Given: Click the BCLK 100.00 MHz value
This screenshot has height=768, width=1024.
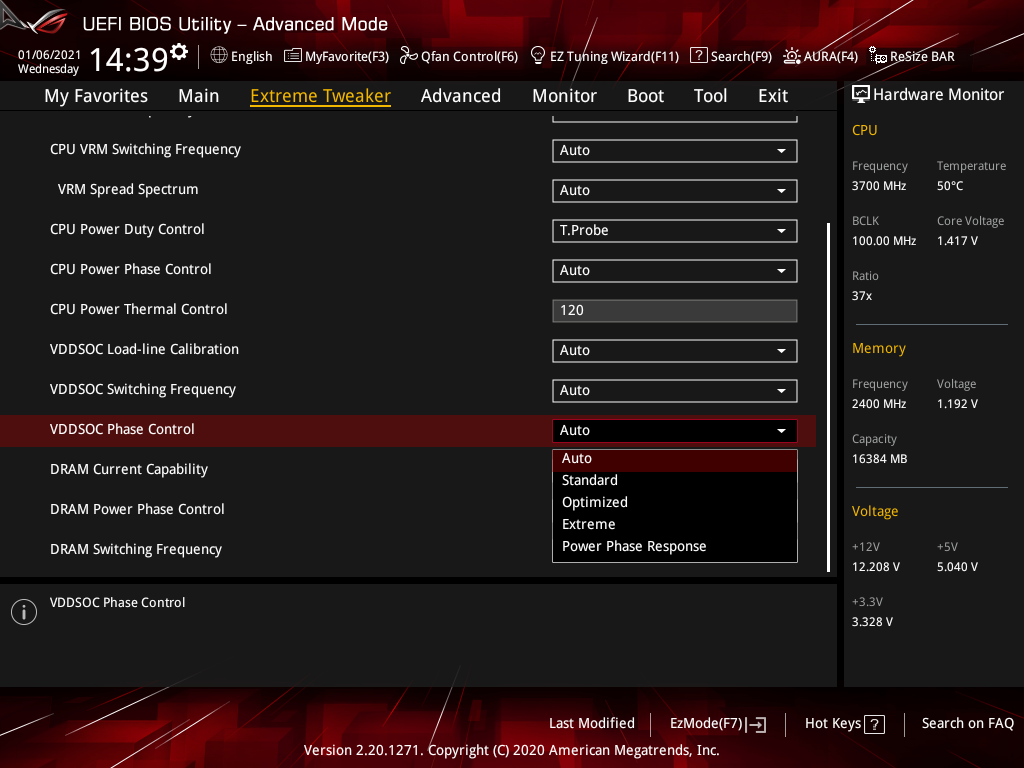Looking at the screenshot, I should (884, 241).
